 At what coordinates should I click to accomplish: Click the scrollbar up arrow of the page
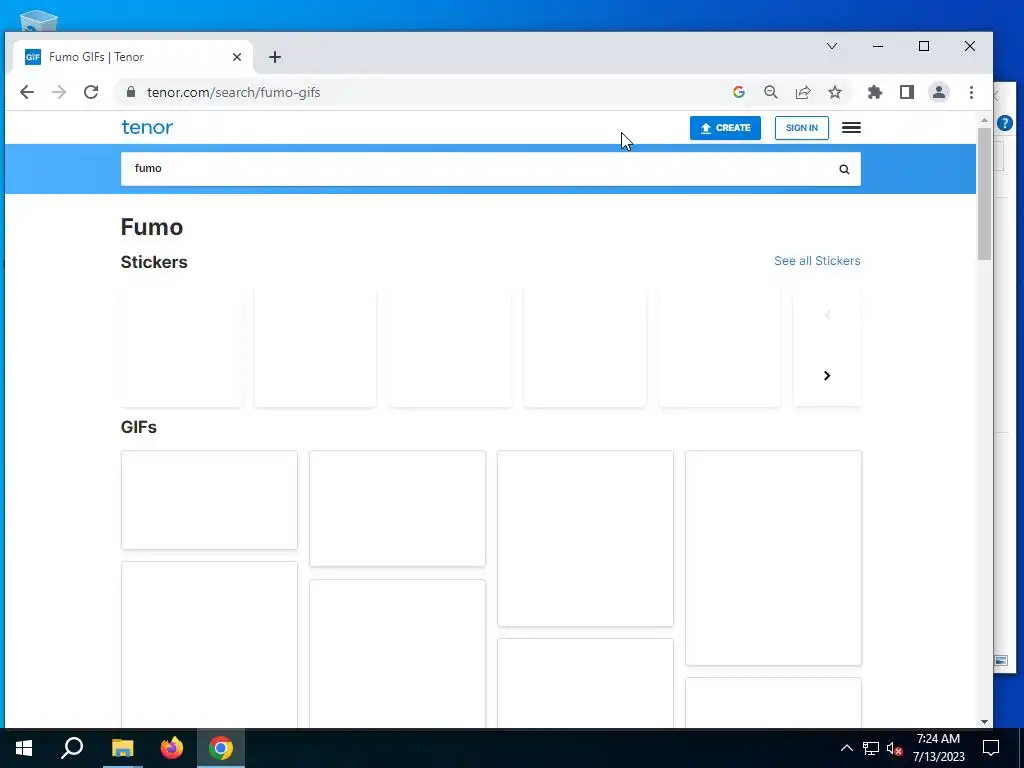tap(984, 120)
